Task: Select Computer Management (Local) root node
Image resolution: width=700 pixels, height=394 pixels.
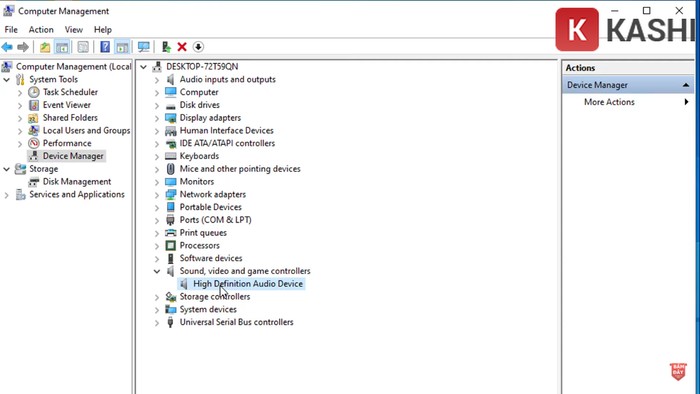Action: click(x=74, y=66)
